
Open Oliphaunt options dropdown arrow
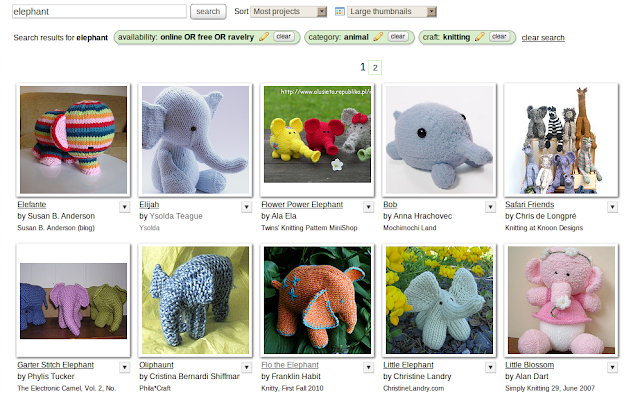coord(247,368)
